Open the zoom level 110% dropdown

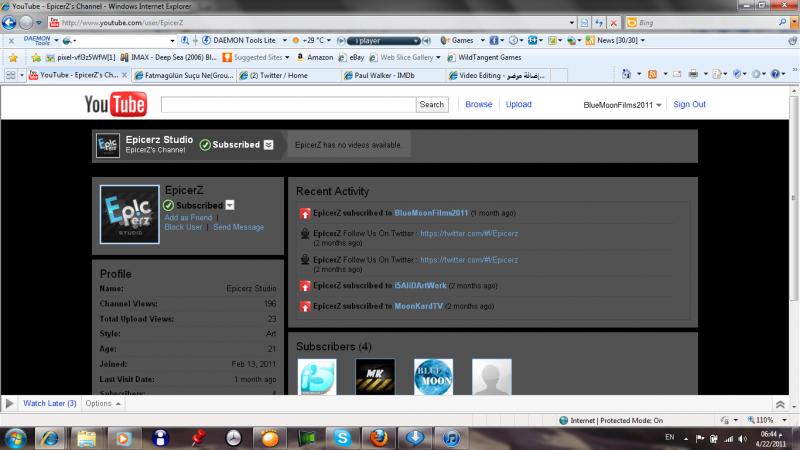point(784,420)
